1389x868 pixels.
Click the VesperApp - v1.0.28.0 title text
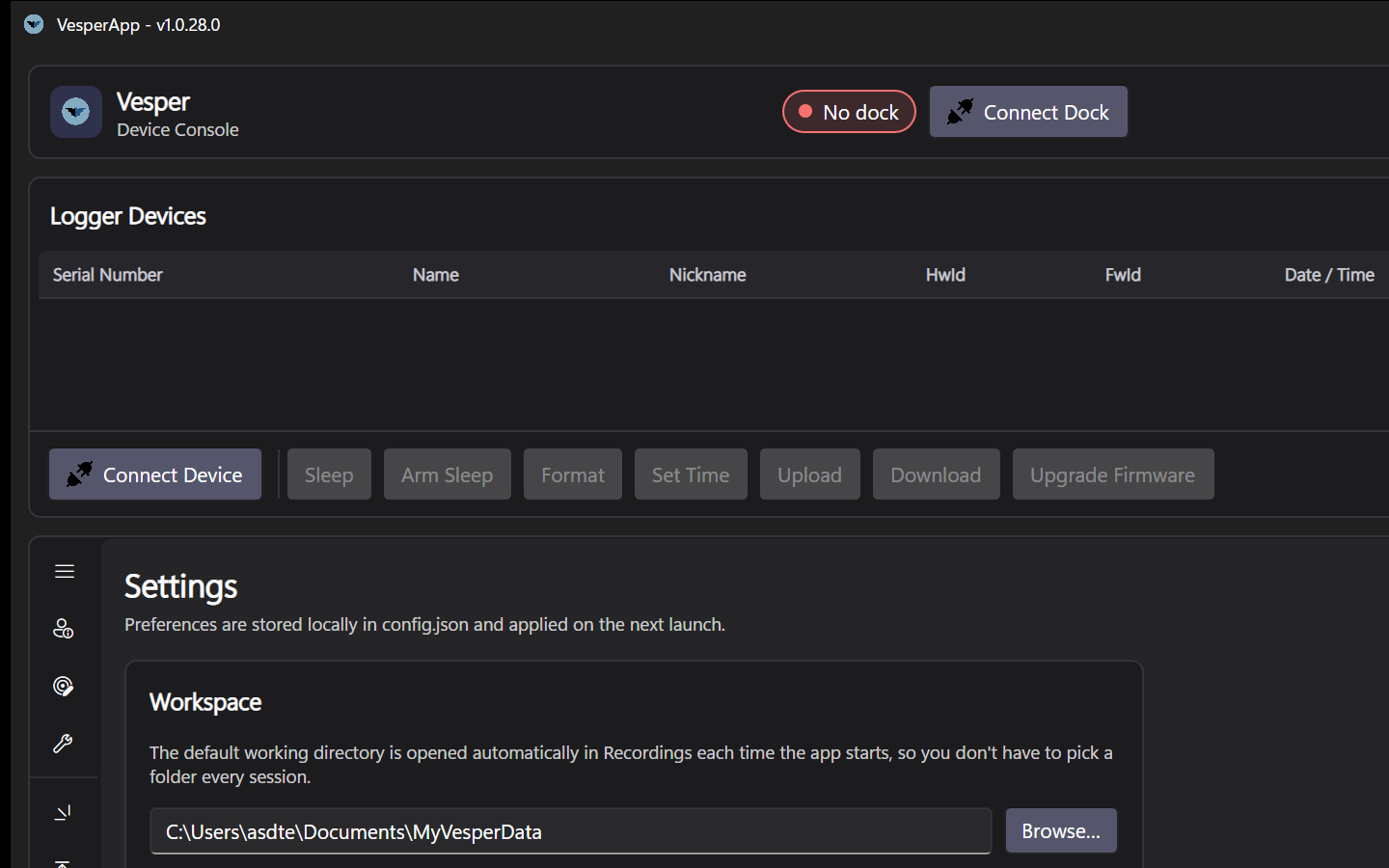tap(139, 25)
